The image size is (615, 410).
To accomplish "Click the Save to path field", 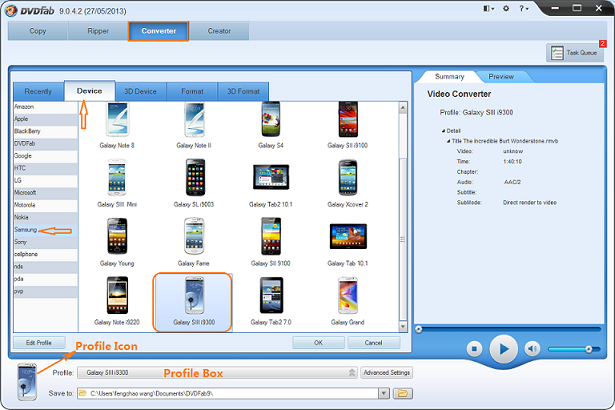I will [228, 393].
